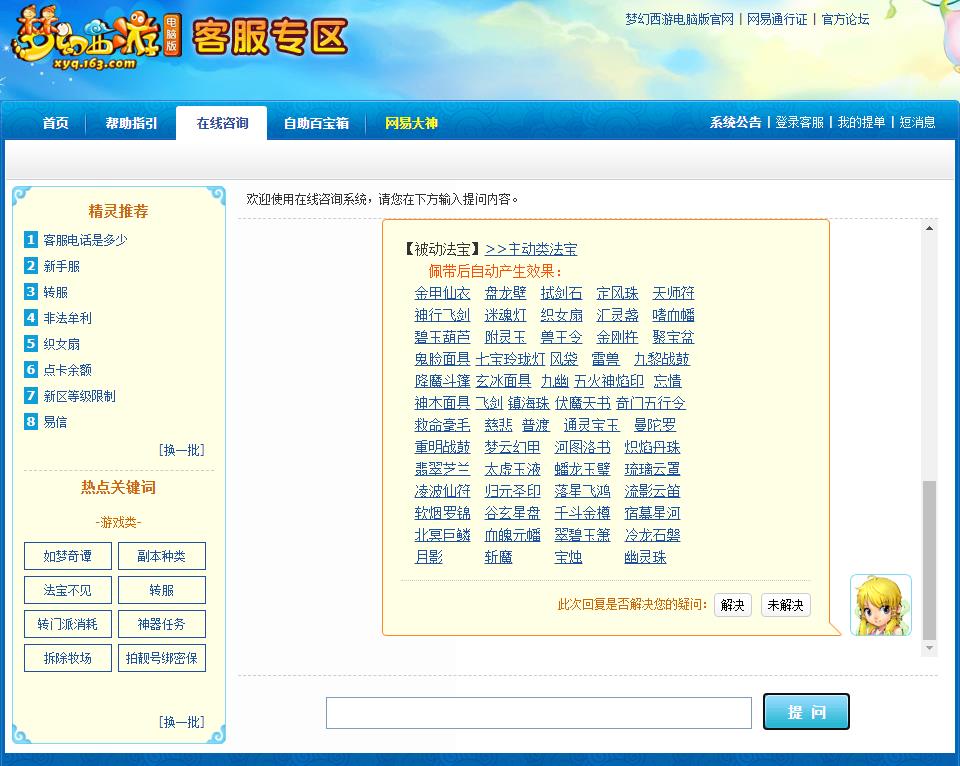This screenshot has width=960, height=766.
Task: Open the 通灵宝玉 link
Action: (x=591, y=426)
